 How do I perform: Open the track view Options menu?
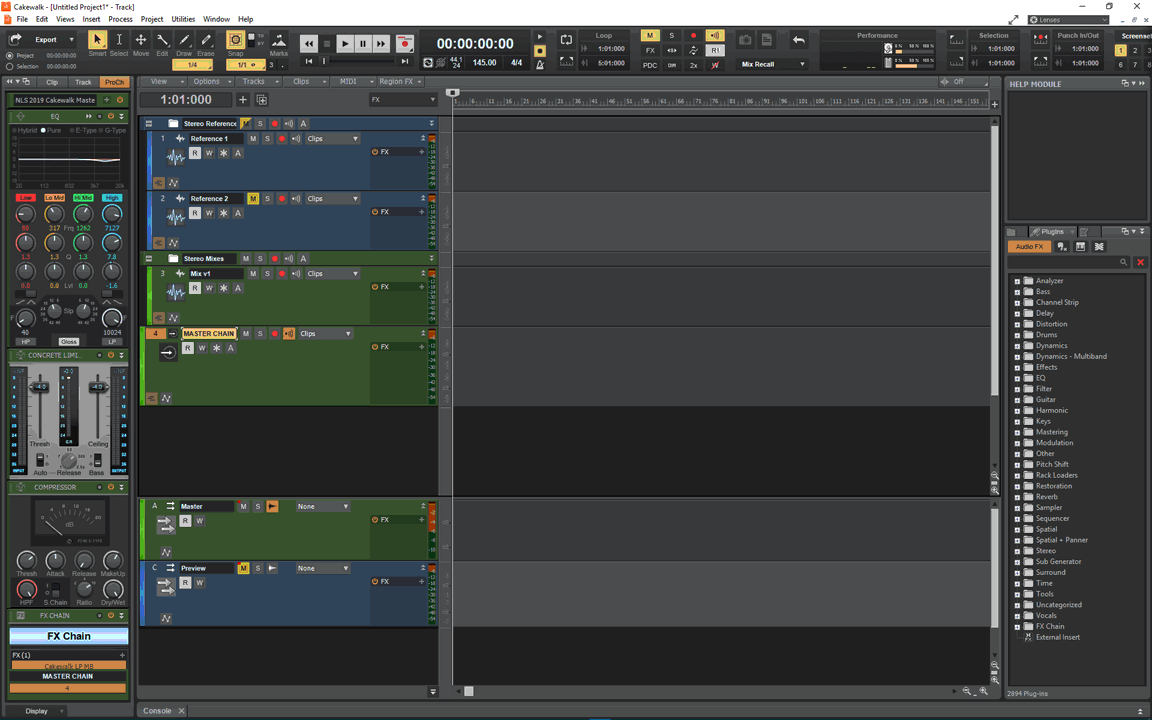(212, 82)
